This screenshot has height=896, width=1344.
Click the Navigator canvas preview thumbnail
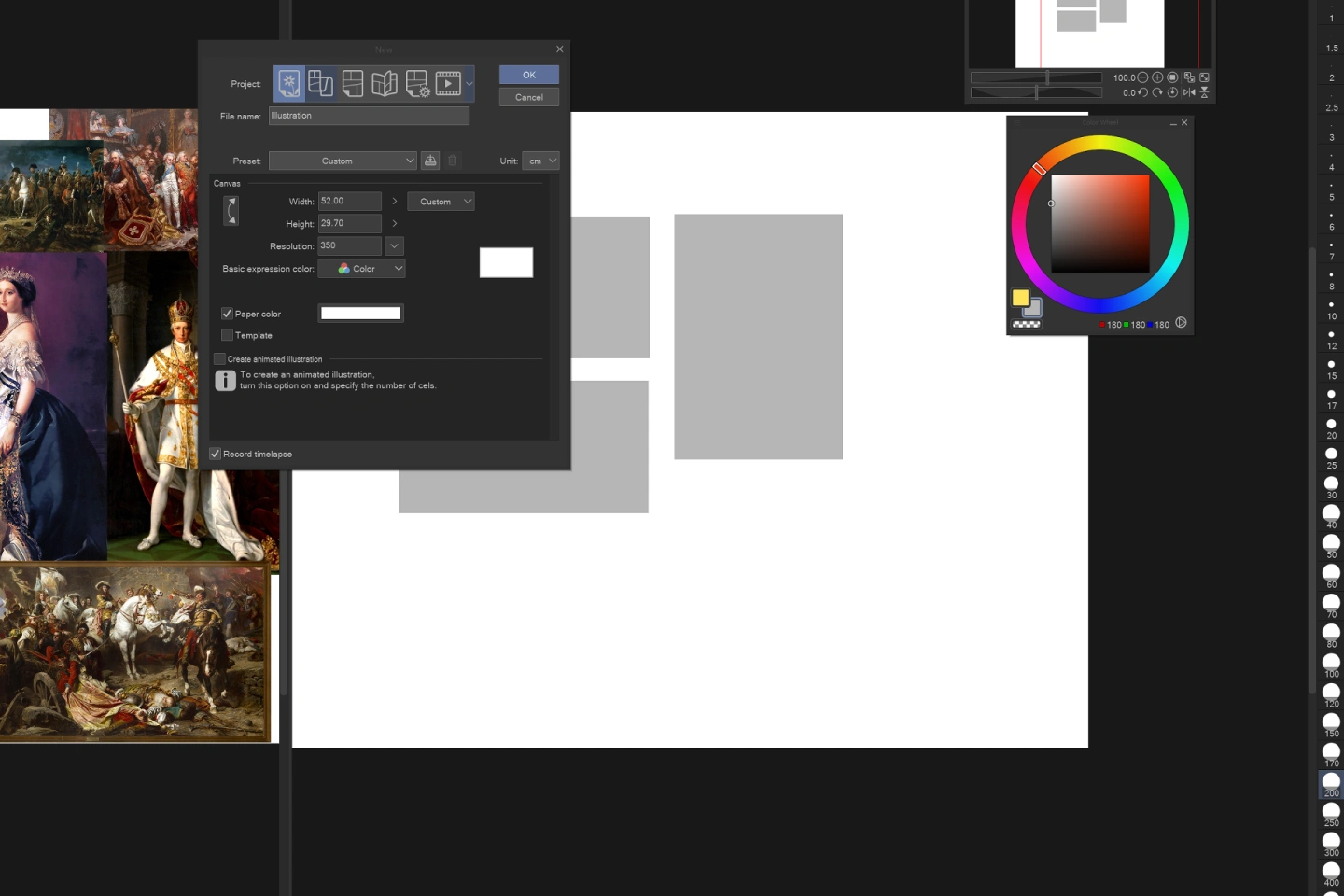click(x=1090, y=33)
